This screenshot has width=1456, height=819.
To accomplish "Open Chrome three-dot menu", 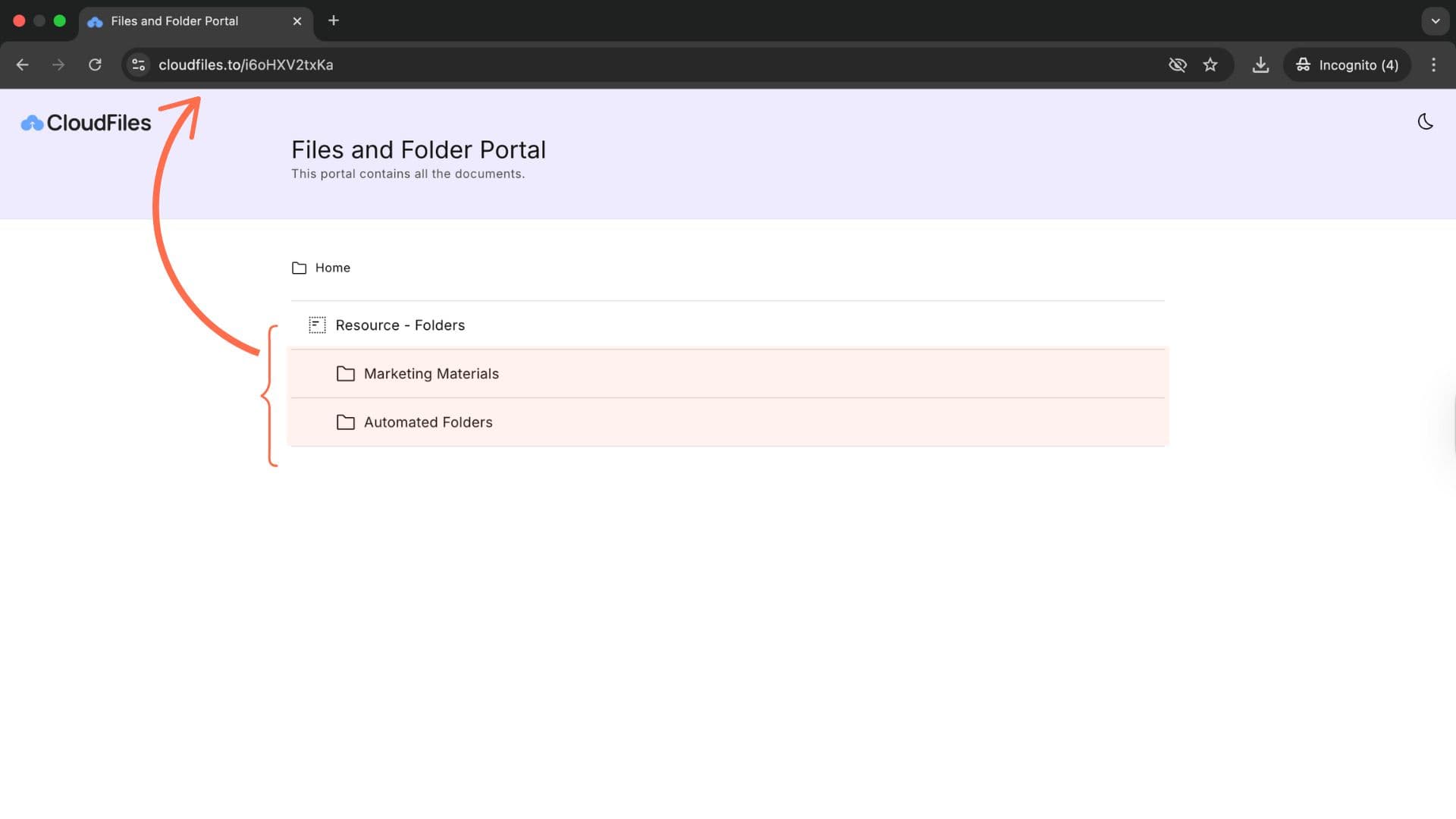I will [1433, 65].
